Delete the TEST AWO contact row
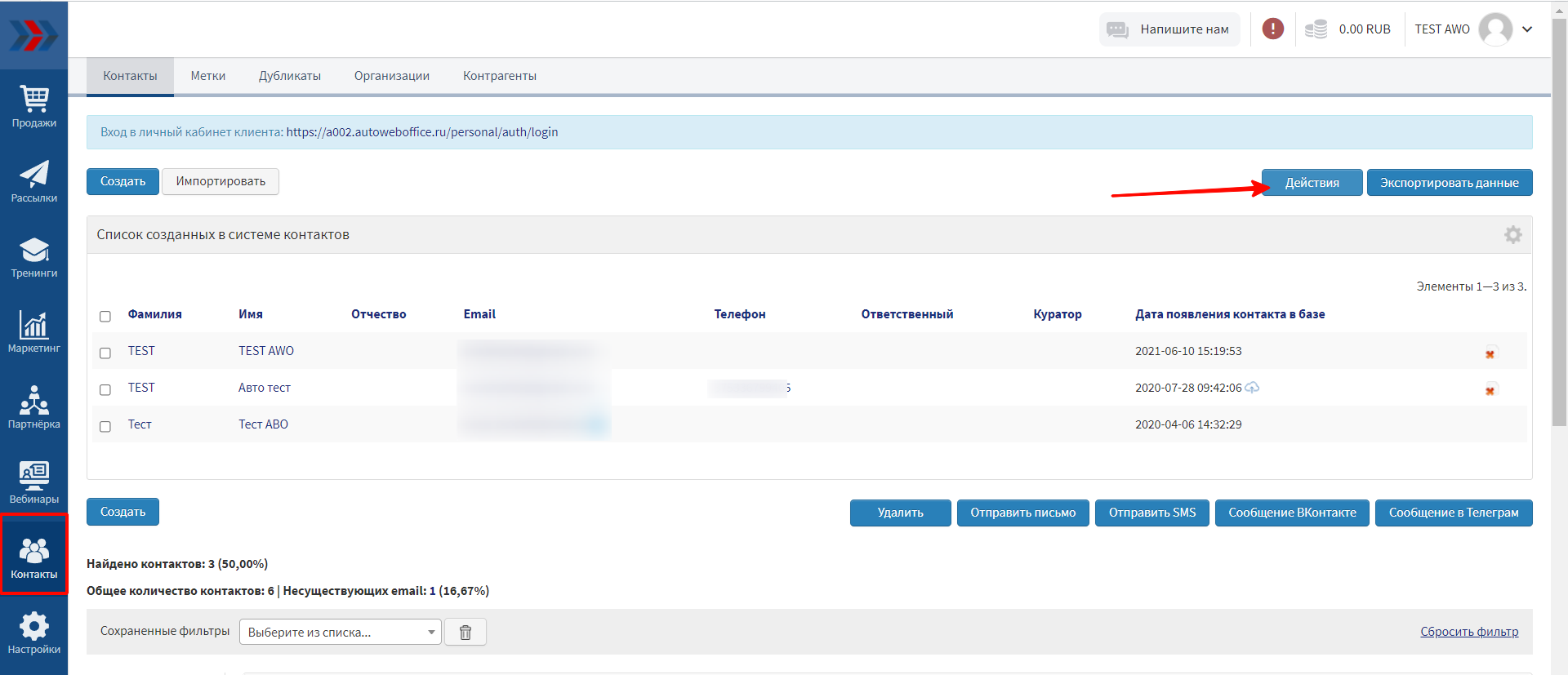The width and height of the screenshot is (1568, 675). 1490,354
